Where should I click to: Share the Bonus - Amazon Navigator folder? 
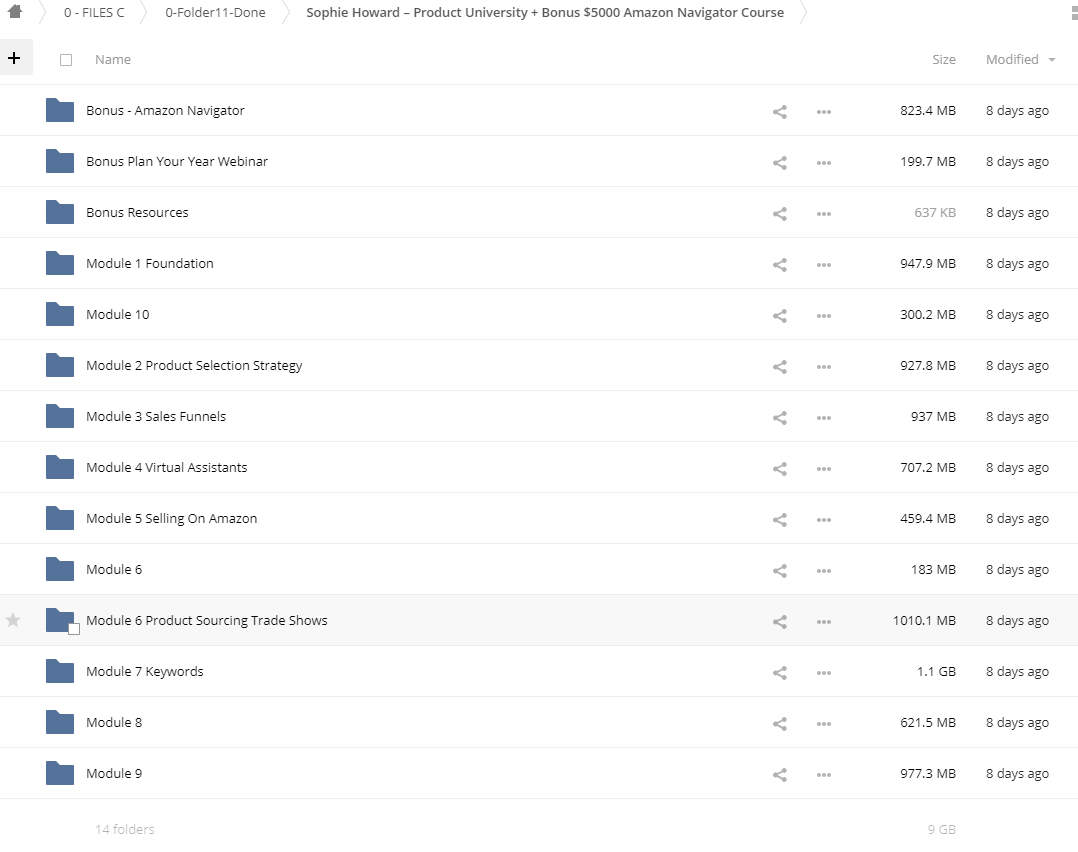click(780, 111)
